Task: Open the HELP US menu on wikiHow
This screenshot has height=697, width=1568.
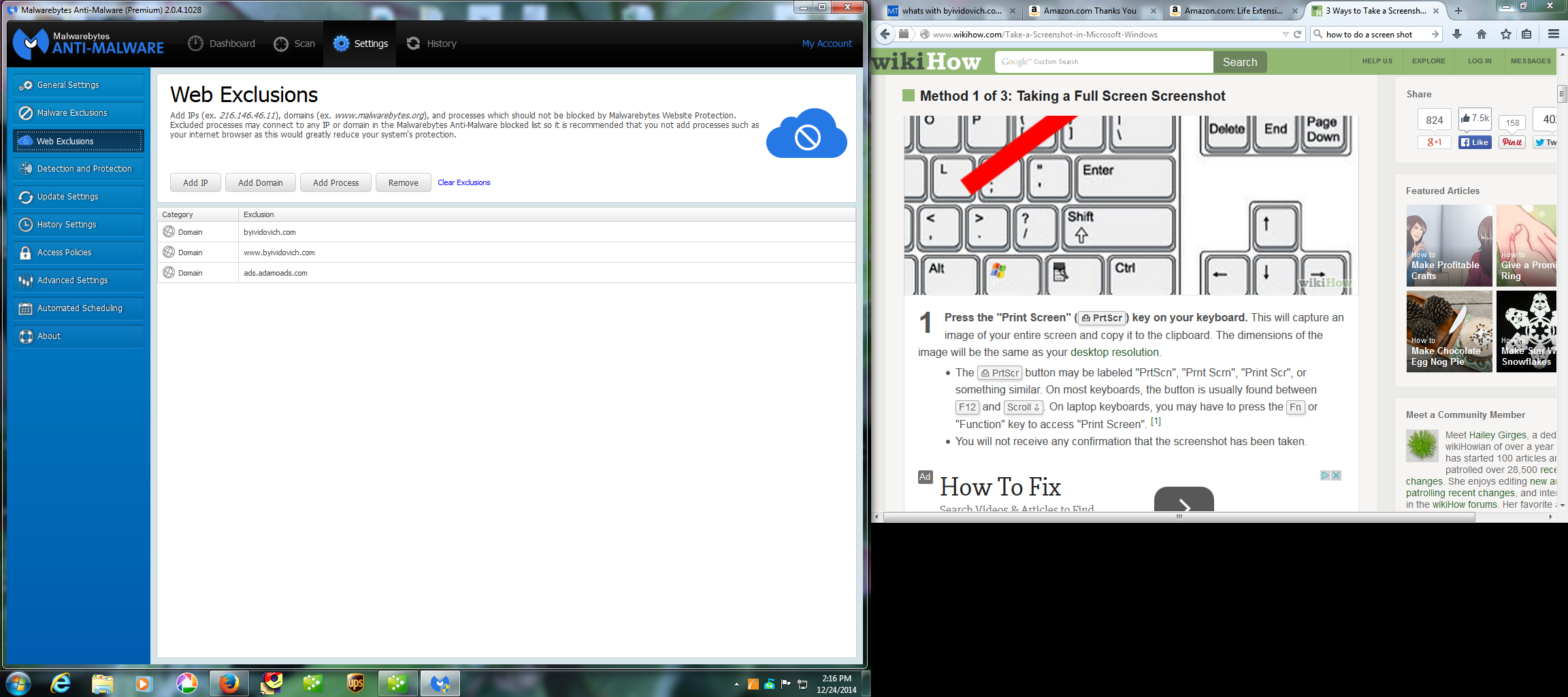Action: pyautogui.click(x=1377, y=61)
